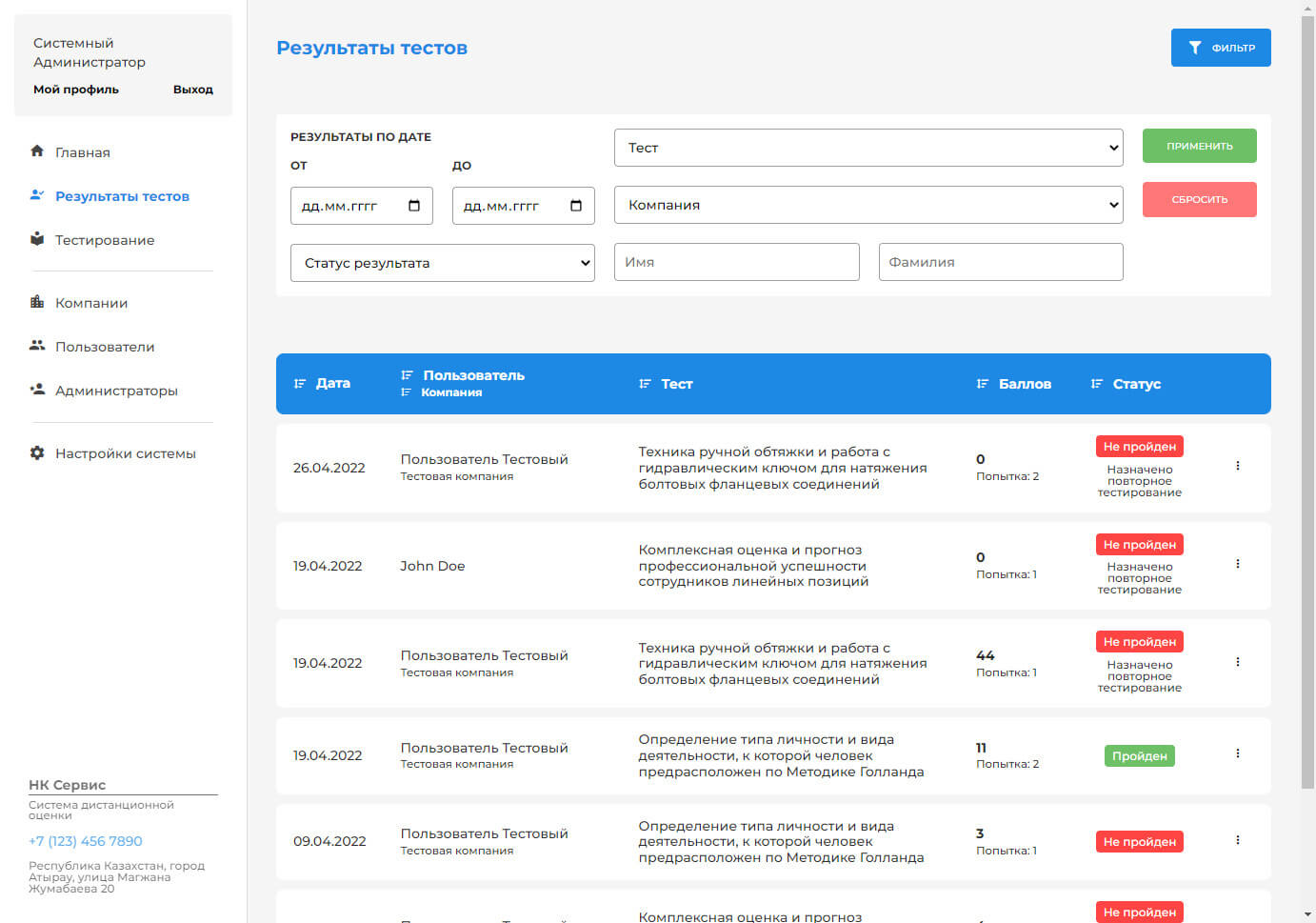This screenshot has height=923, width=1316.
Task: Select Результаты тестов in the sidebar
Action: point(122,196)
